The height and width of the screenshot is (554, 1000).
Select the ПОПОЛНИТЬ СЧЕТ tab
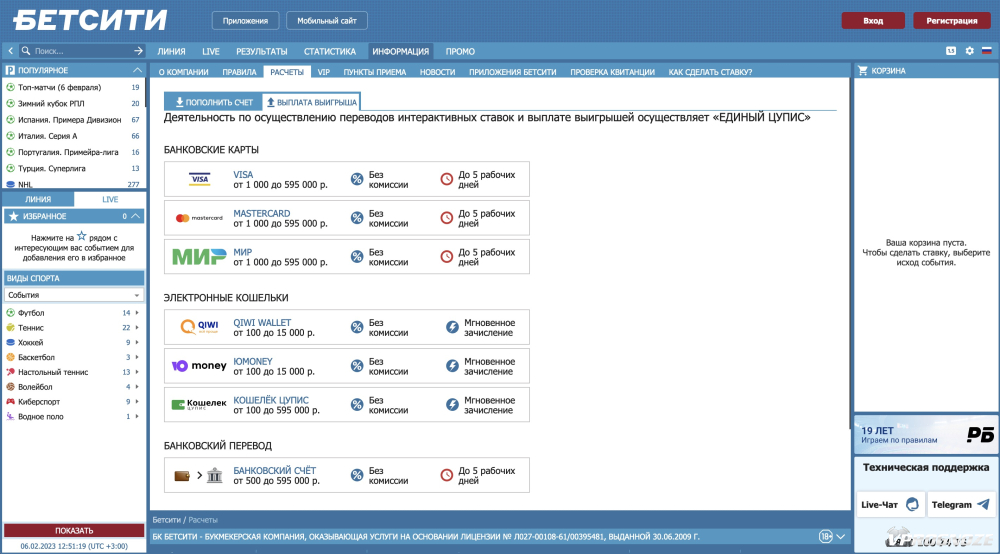(x=214, y=102)
